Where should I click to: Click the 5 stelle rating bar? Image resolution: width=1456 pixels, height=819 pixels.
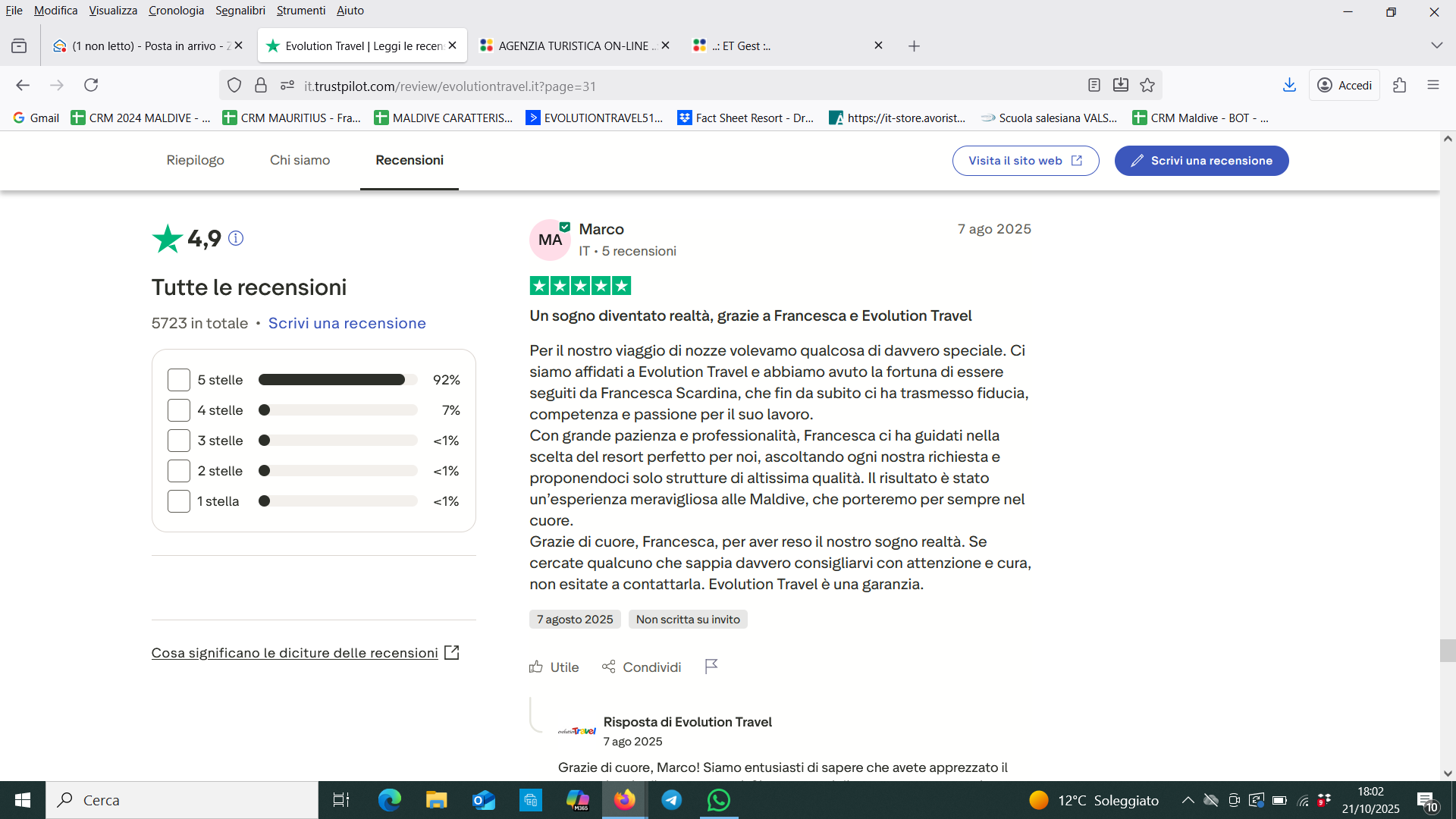tap(338, 380)
